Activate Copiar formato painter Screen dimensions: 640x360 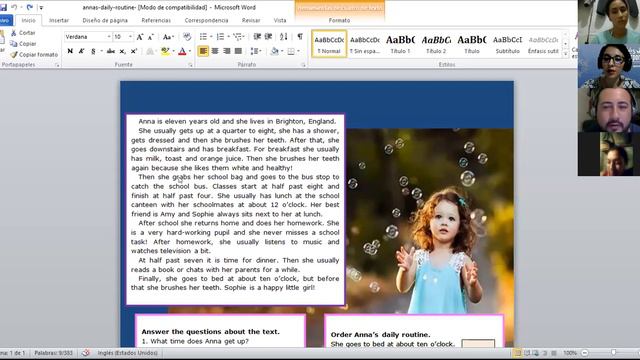[x=34, y=54]
